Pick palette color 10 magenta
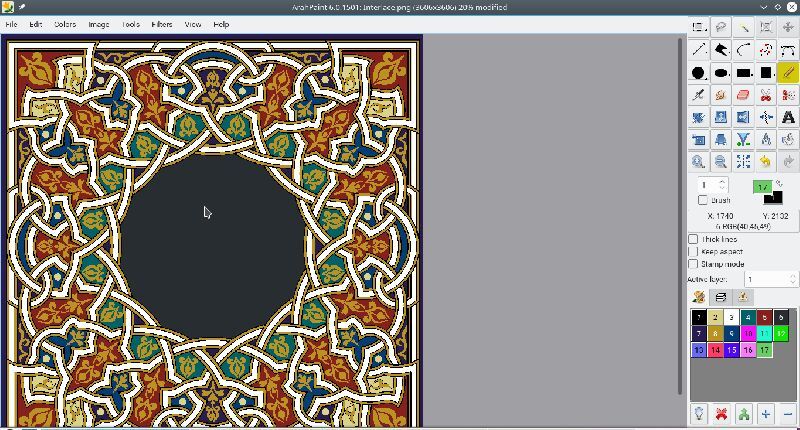Screen dimensions: 800x430 coord(747,334)
